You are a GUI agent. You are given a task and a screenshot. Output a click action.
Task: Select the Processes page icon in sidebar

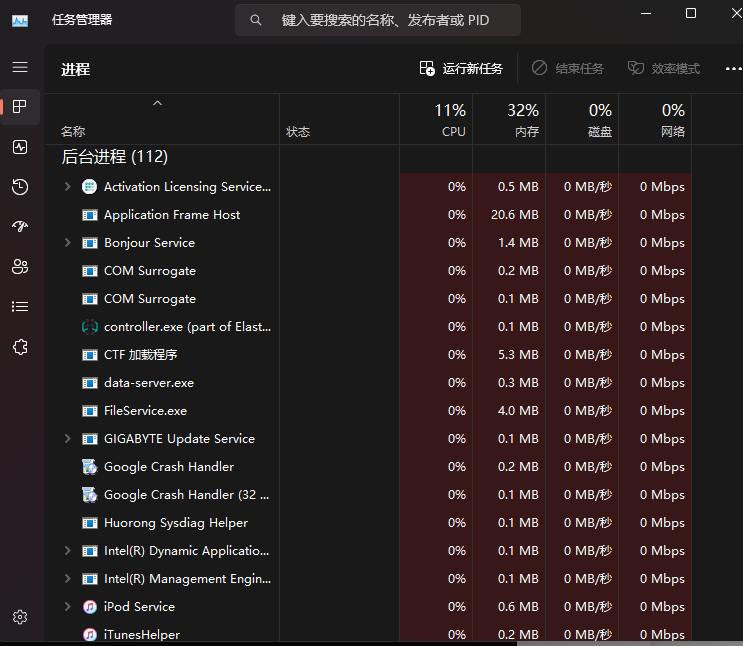[x=20, y=107]
